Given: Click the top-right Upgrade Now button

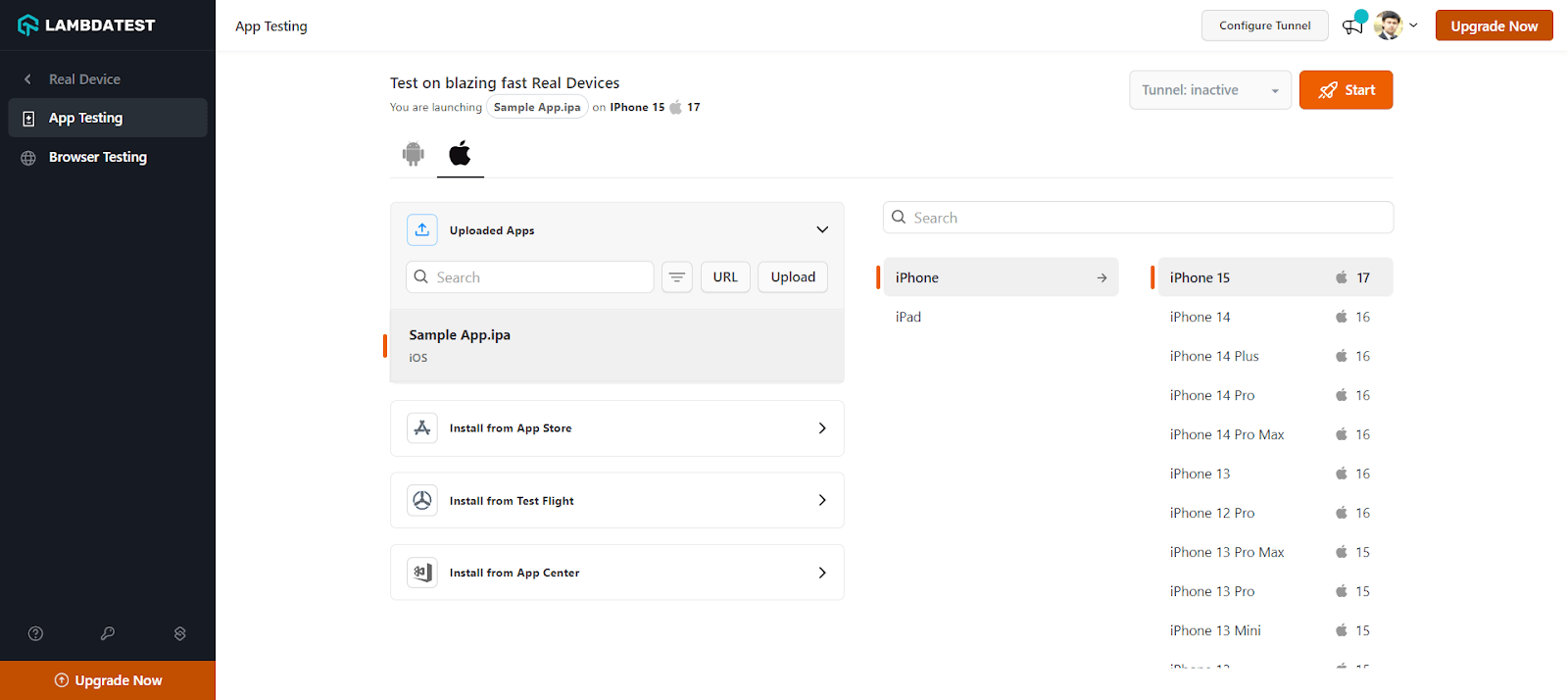Looking at the screenshot, I should pyautogui.click(x=1494, y=25).
